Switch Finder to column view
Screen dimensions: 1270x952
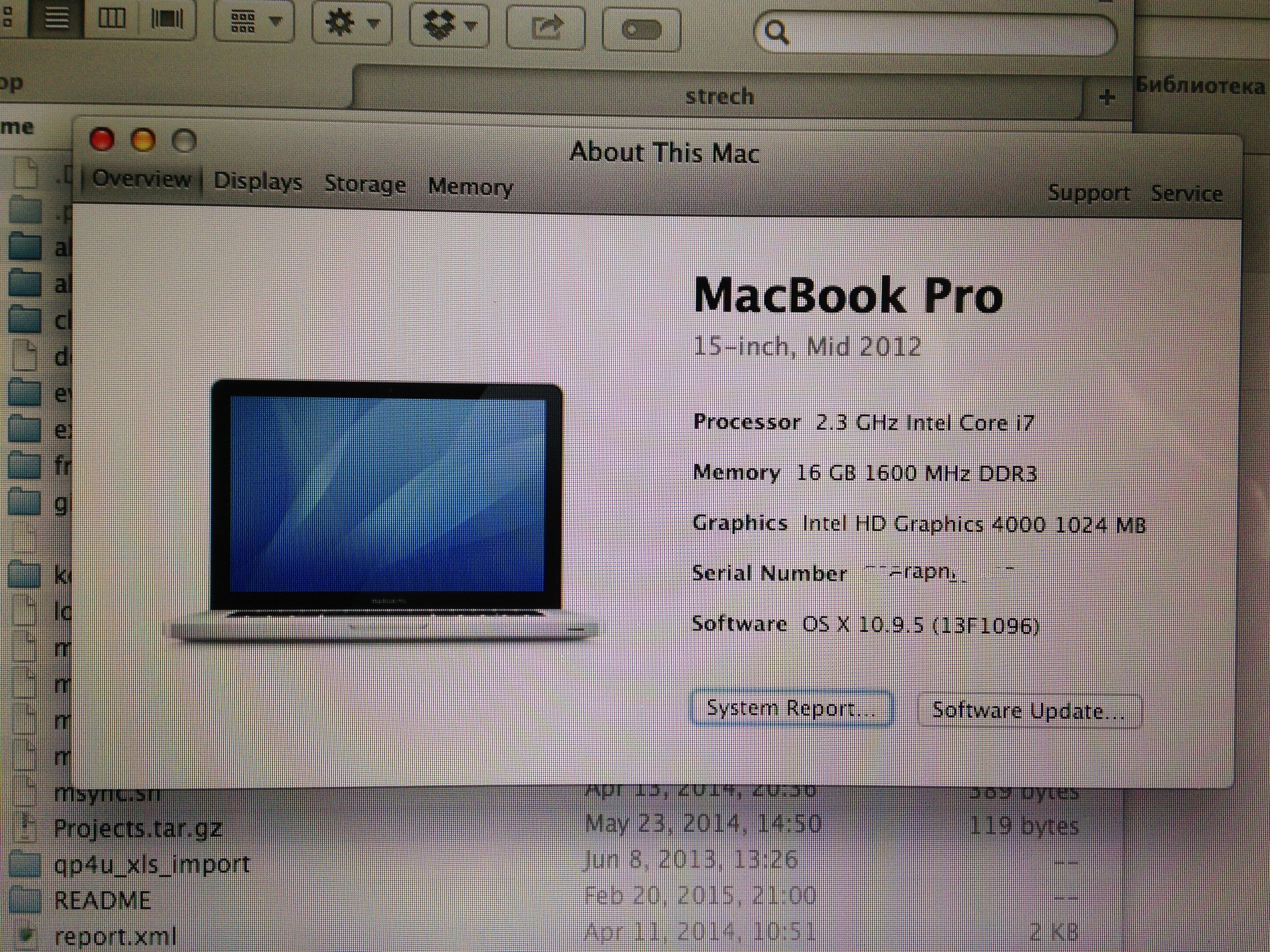pyautogui.click(x=111, y=18)
